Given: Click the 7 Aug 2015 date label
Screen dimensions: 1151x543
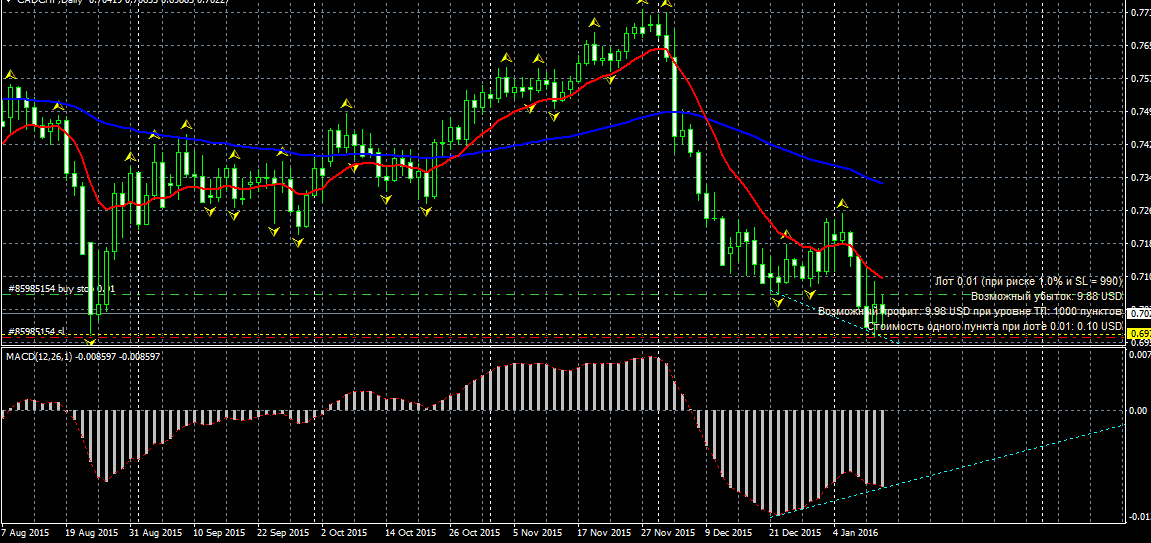Looking at the screenshot, I should (26, 532).
